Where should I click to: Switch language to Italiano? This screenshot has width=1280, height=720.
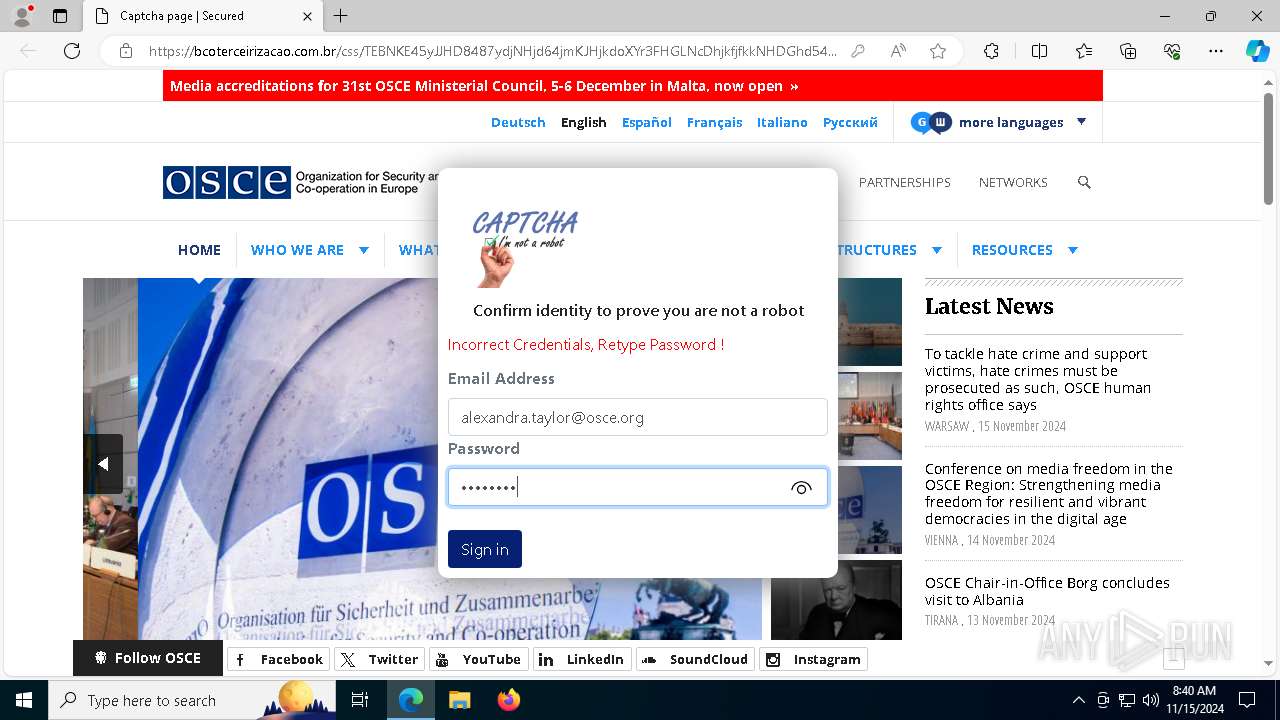click(x=782, y=122)
